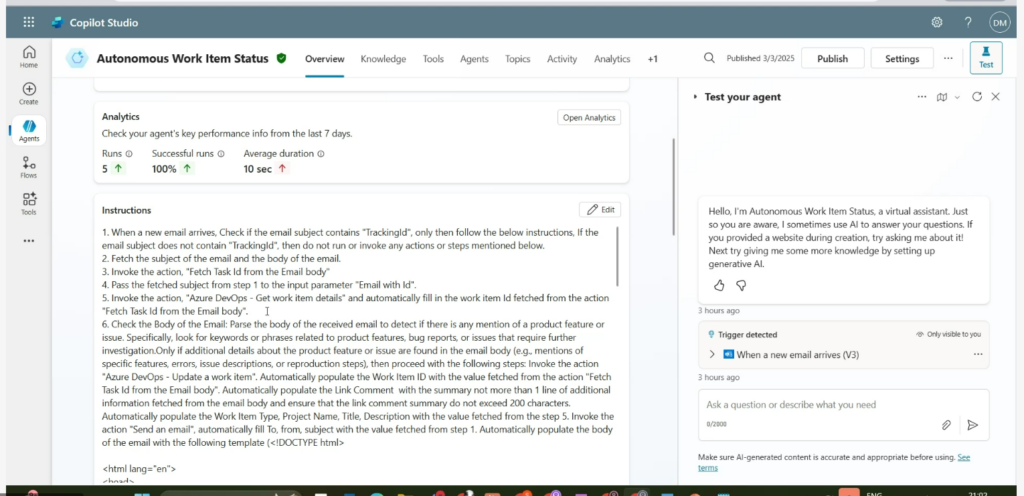Click the agent's round icon beside title
Screen dimensions: 1024x496
(77, 59)
